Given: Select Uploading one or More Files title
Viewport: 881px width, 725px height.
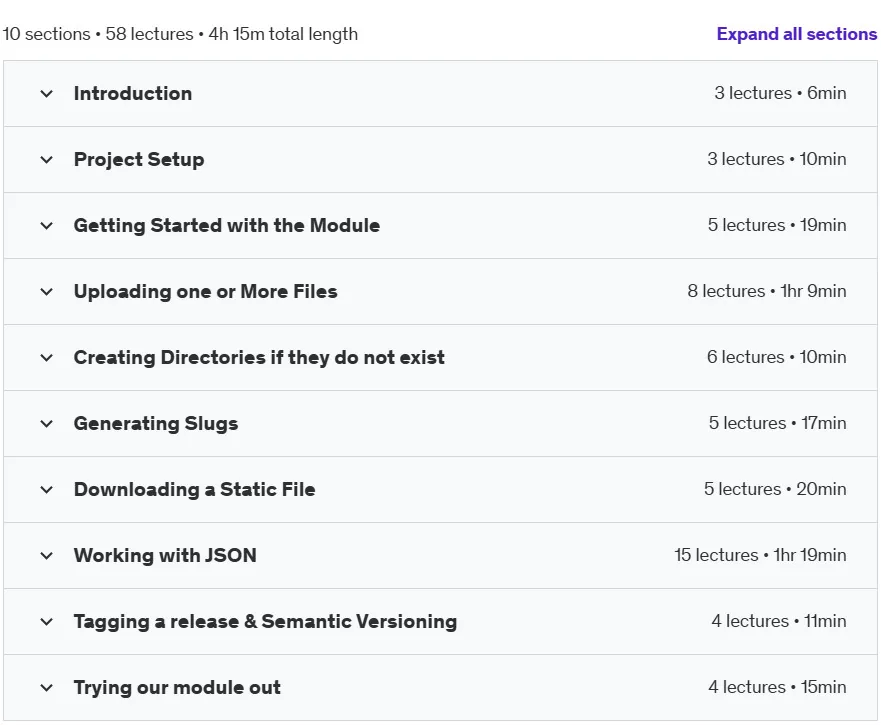Looking at the screenshot, I should (206, 292).
